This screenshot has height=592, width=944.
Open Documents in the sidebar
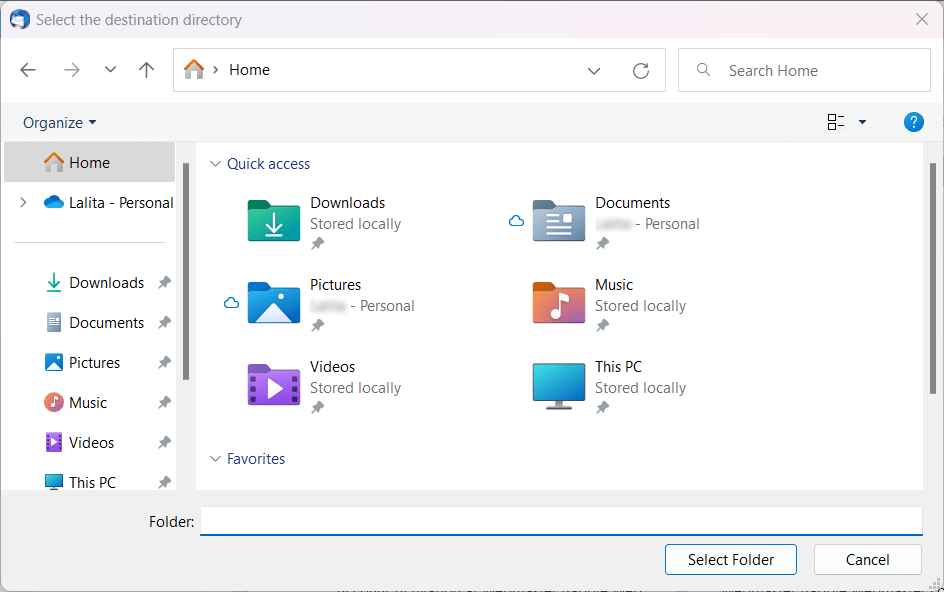[x=95, y=323]
